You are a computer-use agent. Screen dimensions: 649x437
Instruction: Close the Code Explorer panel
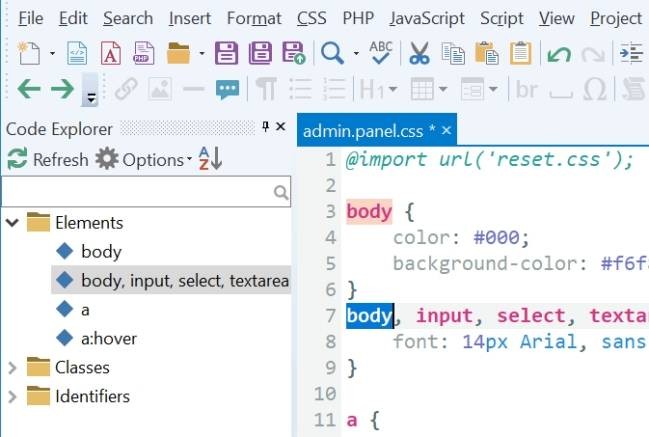point(282,128)
